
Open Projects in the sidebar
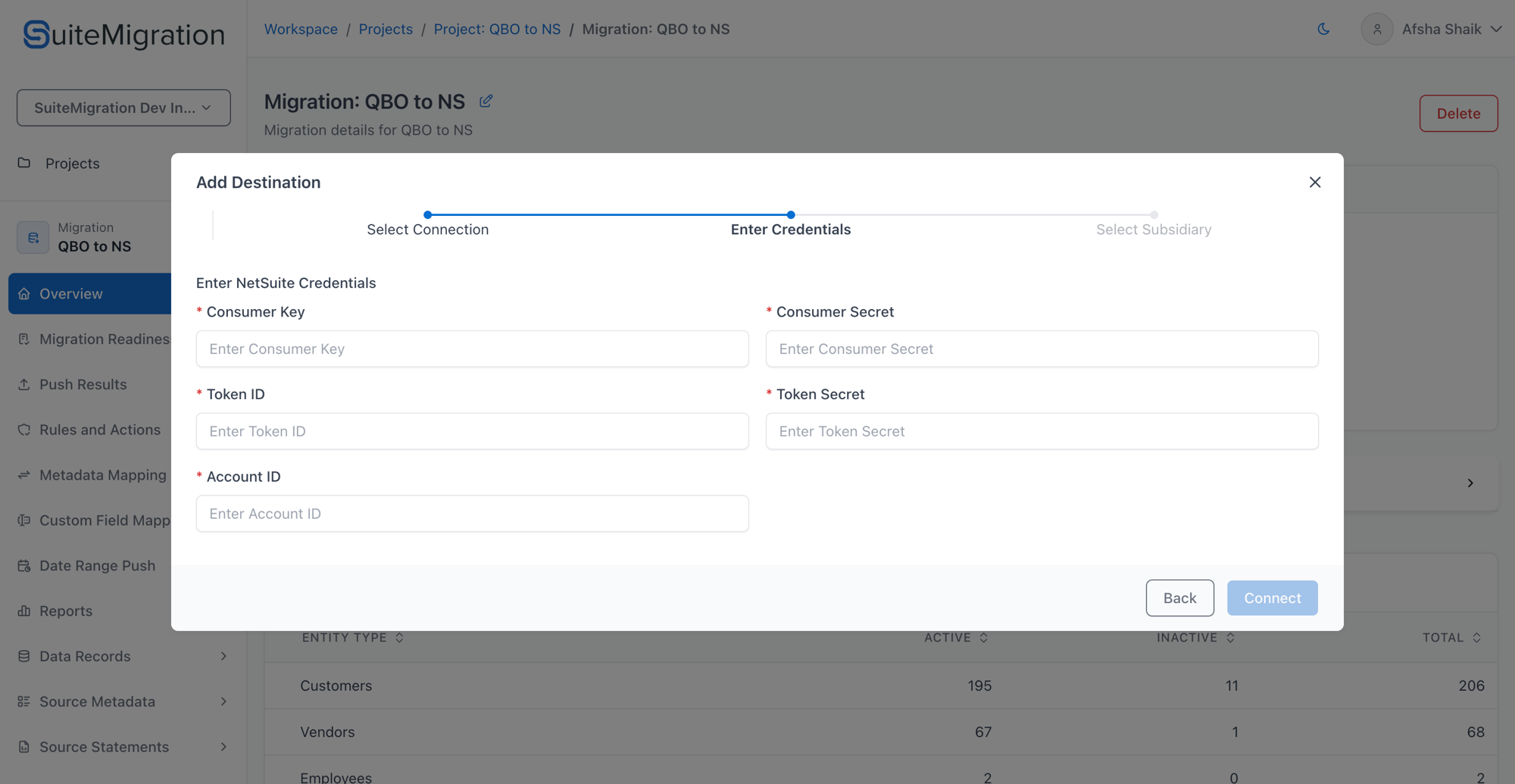pos(72,163)
